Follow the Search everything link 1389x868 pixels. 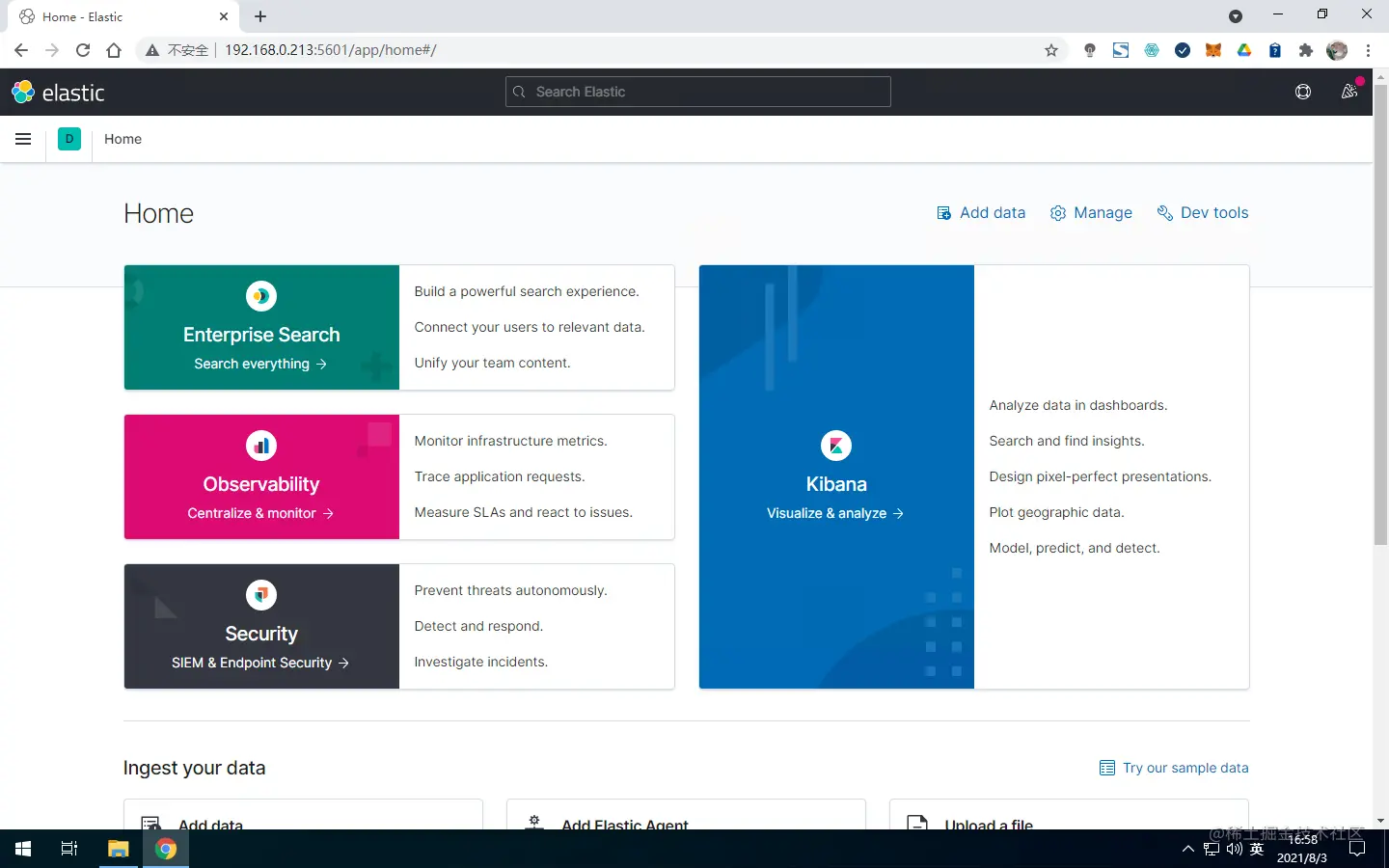[260, 364]
